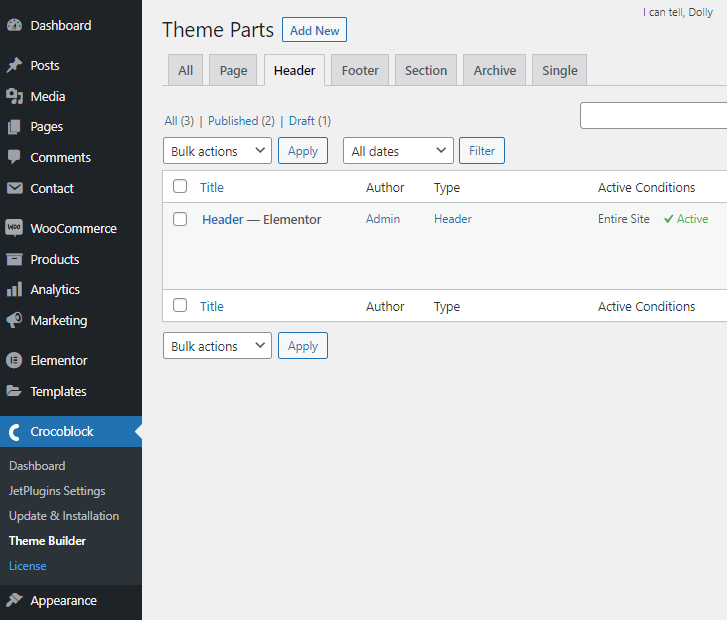This screenshot has width=727, height=620.
Task: Check the Header — Elementor row checkbox
Action: (x=180, y=219)
